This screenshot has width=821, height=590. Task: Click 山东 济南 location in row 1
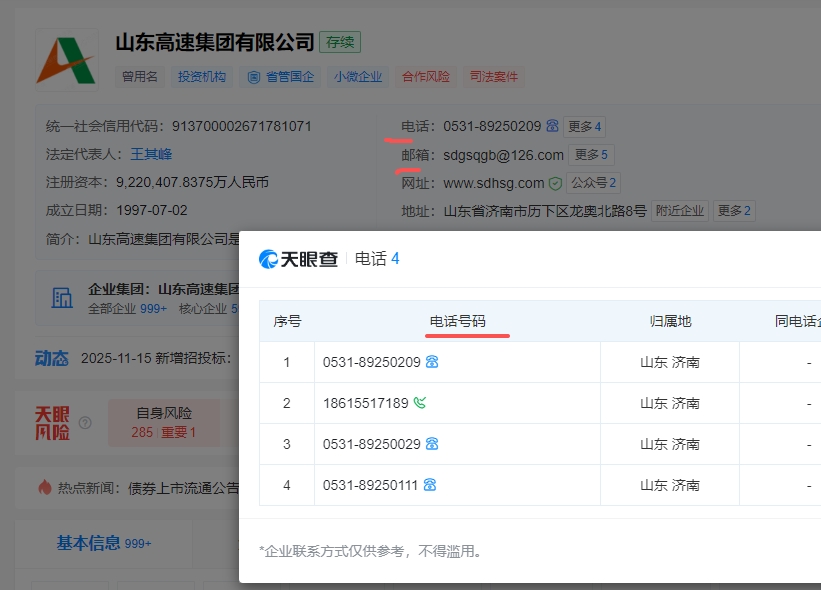pos(670,362)
